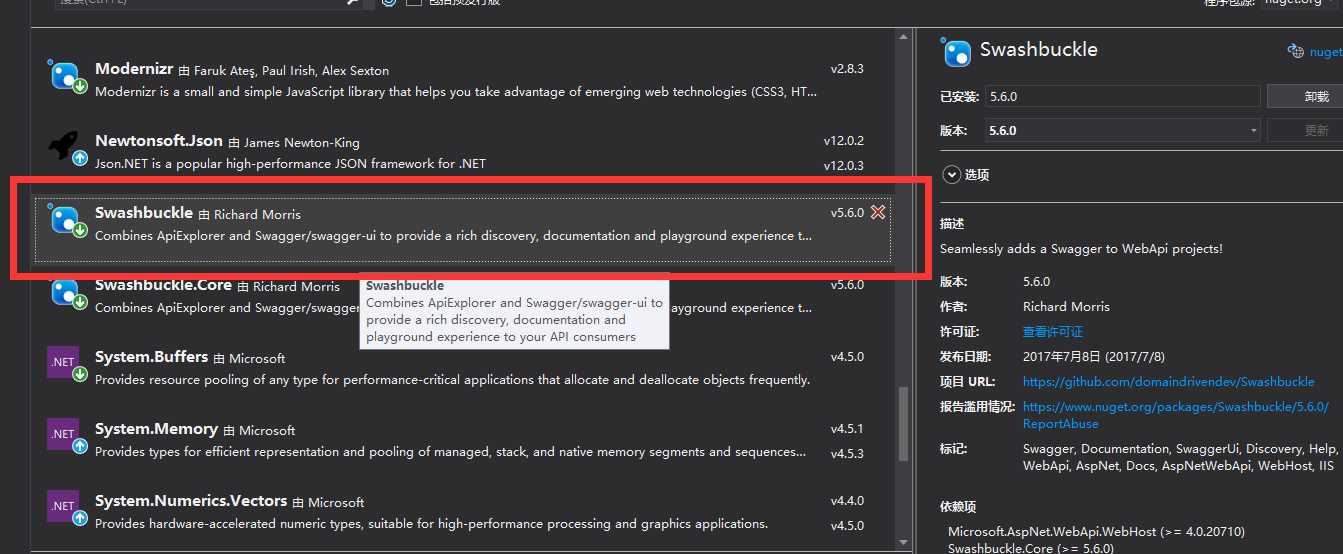Viewport: 1343px width, 554px height.
Task: Click the Swashbuckle title in details pane
Action: (1038, 50)
